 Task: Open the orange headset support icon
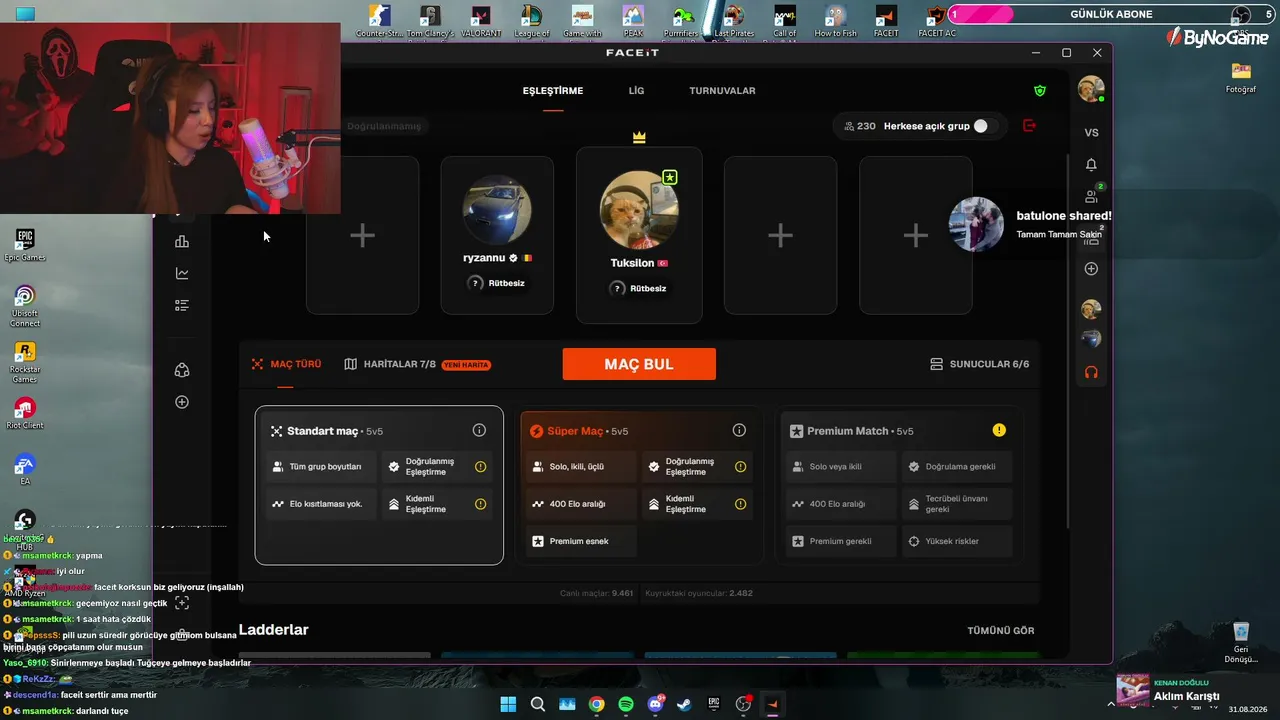tap(1091, 372)
